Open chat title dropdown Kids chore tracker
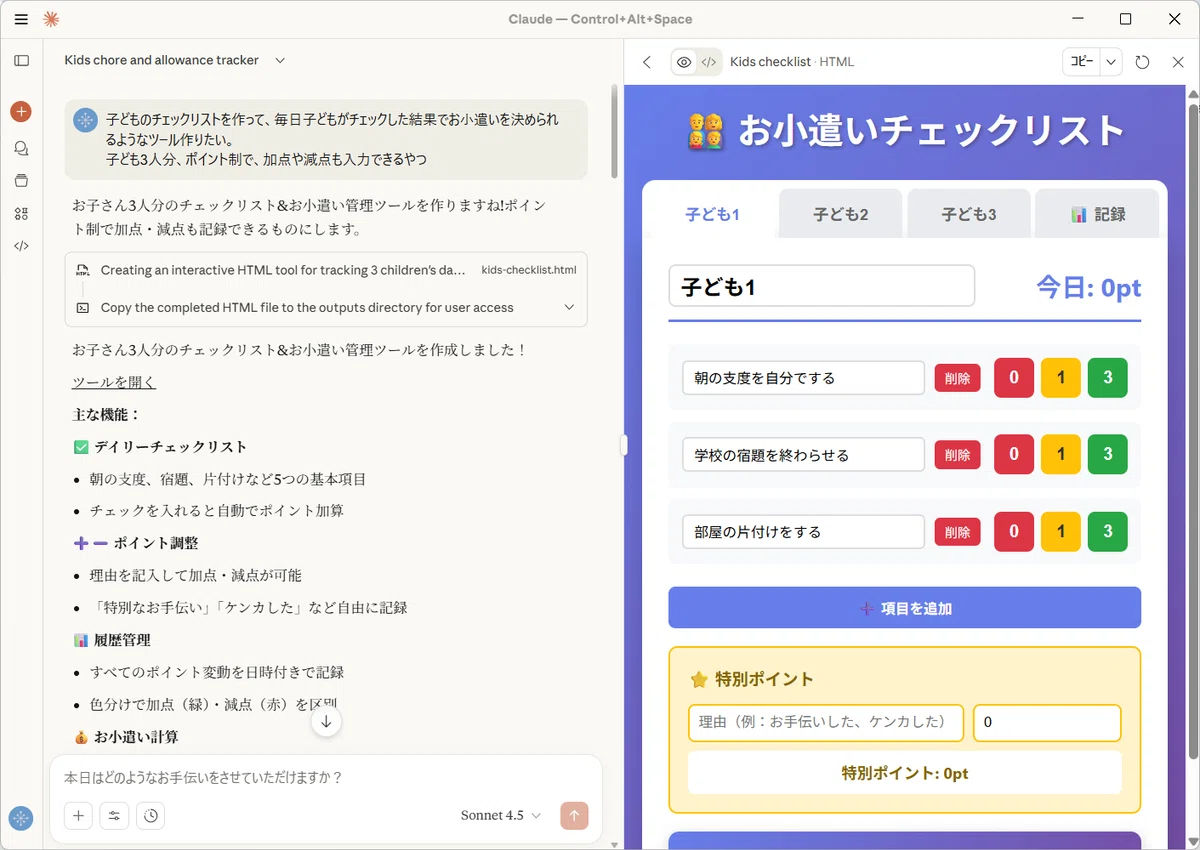The width and height of the screenshot is (1200, 850). click(x=175, y=60)
